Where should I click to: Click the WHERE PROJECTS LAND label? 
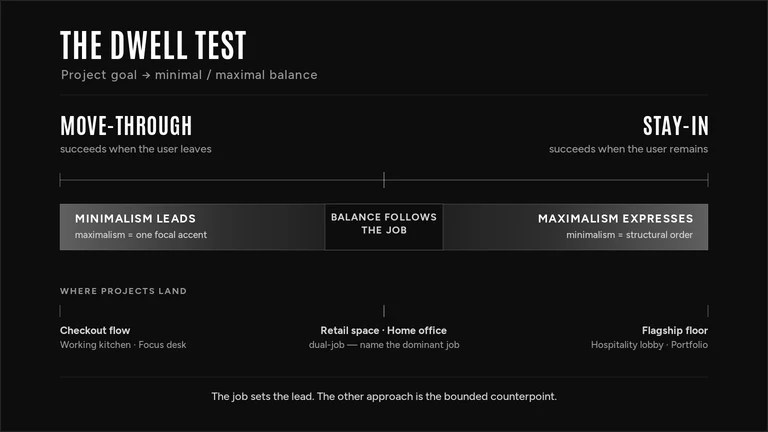pyautogui.click(x=123, y=291)
